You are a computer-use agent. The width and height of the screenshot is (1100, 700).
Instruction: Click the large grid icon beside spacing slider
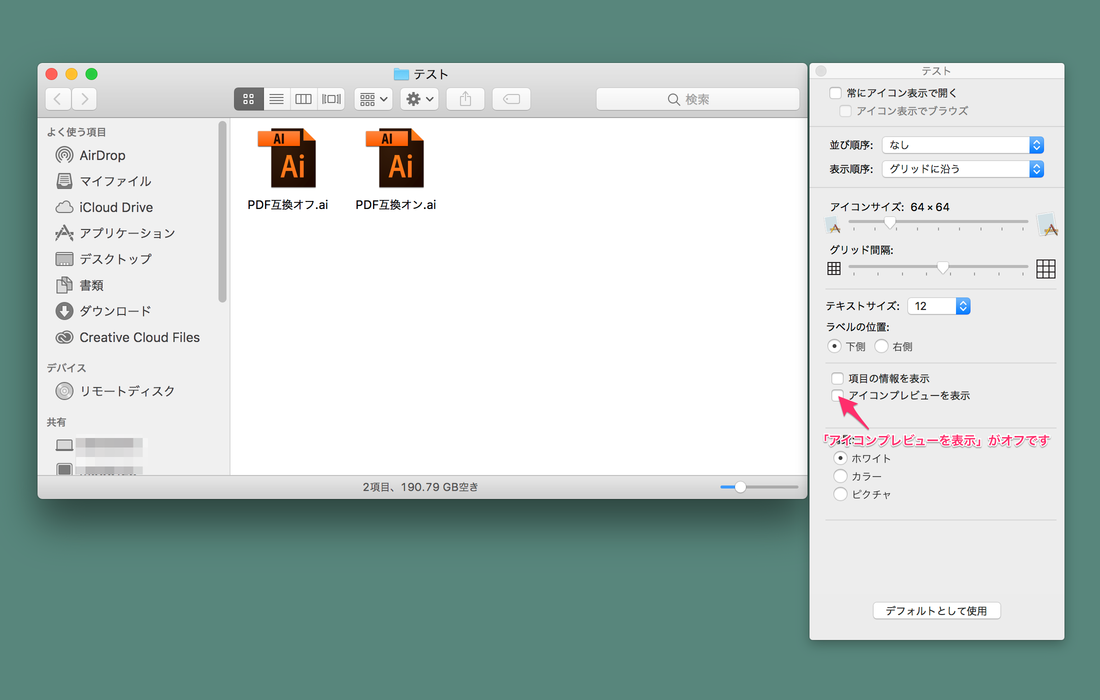coord(1046,269)
